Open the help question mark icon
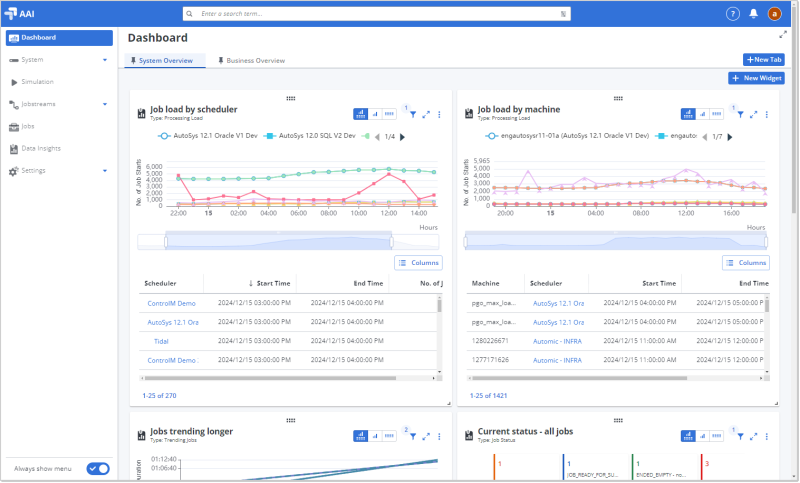This screenshot has height=483, width=800. pos(733,14)
